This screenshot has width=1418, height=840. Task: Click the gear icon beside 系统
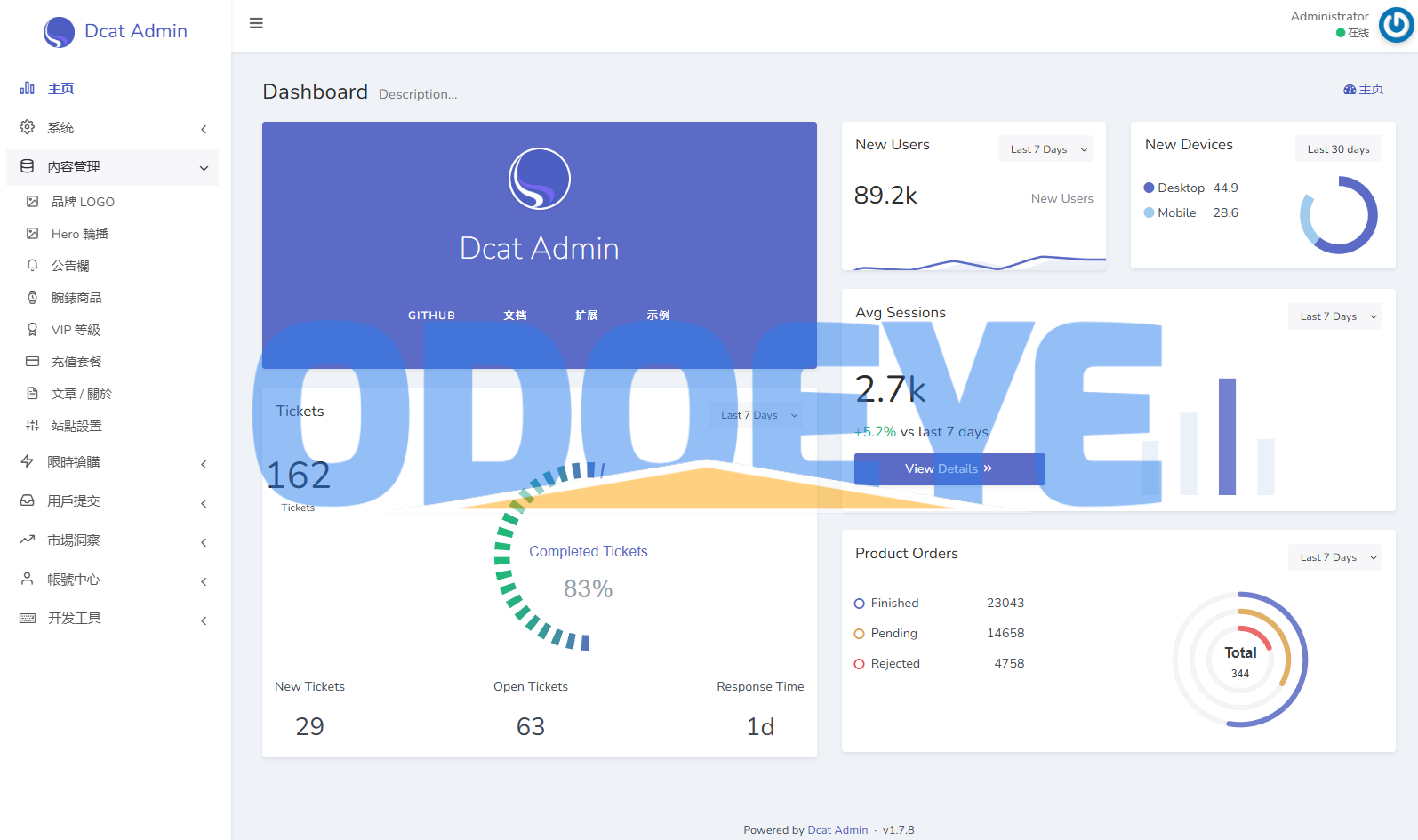[28, 127]
